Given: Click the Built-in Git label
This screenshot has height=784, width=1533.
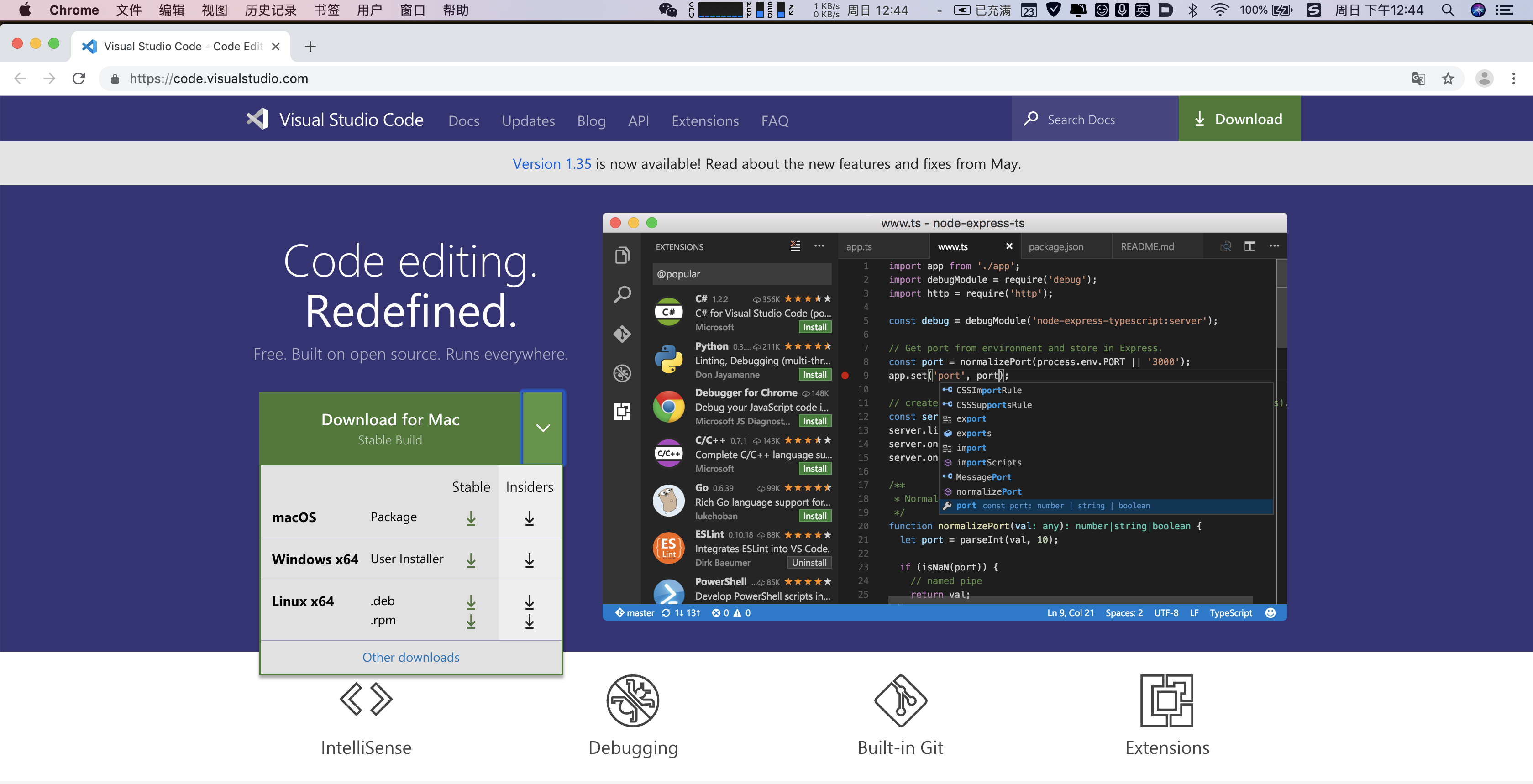Looking at the screenshot, I should pyautogui.click(x=900, y=747).
